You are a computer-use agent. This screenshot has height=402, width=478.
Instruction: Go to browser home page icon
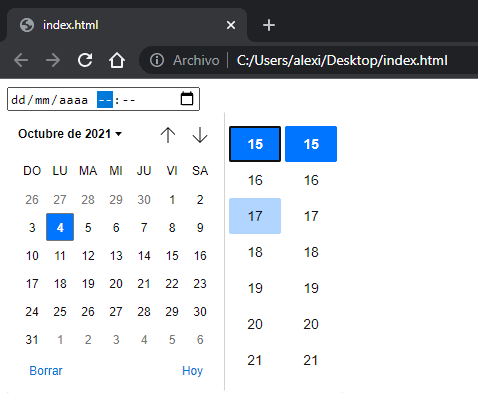click(117, 60)
